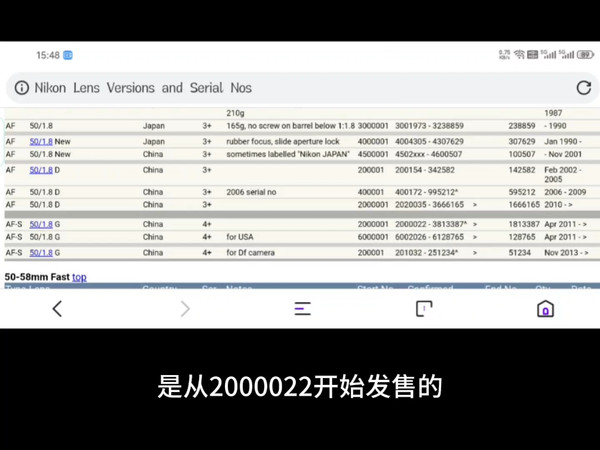Select text 'rubber focus, slide aperture lock'
The height and width of the screenshot is (450, 600).
(x=283, y=141)
